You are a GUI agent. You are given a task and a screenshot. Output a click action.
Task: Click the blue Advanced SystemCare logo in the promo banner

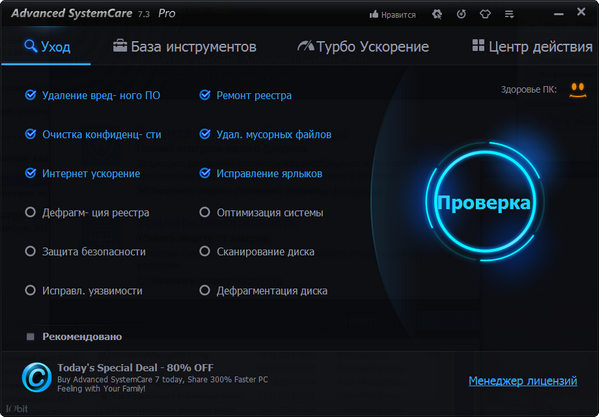pos(37,378)
